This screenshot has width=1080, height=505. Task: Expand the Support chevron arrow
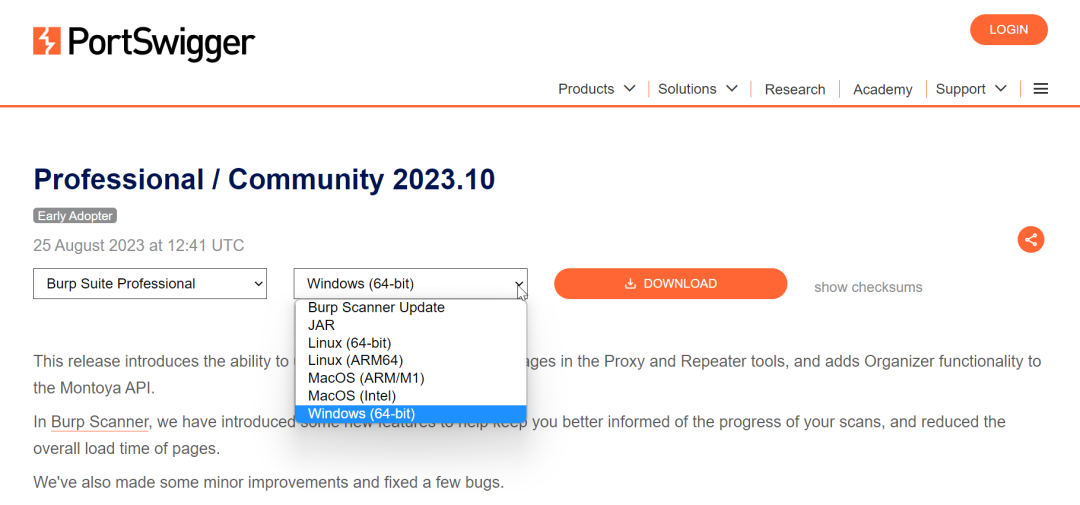[1001, 89]
